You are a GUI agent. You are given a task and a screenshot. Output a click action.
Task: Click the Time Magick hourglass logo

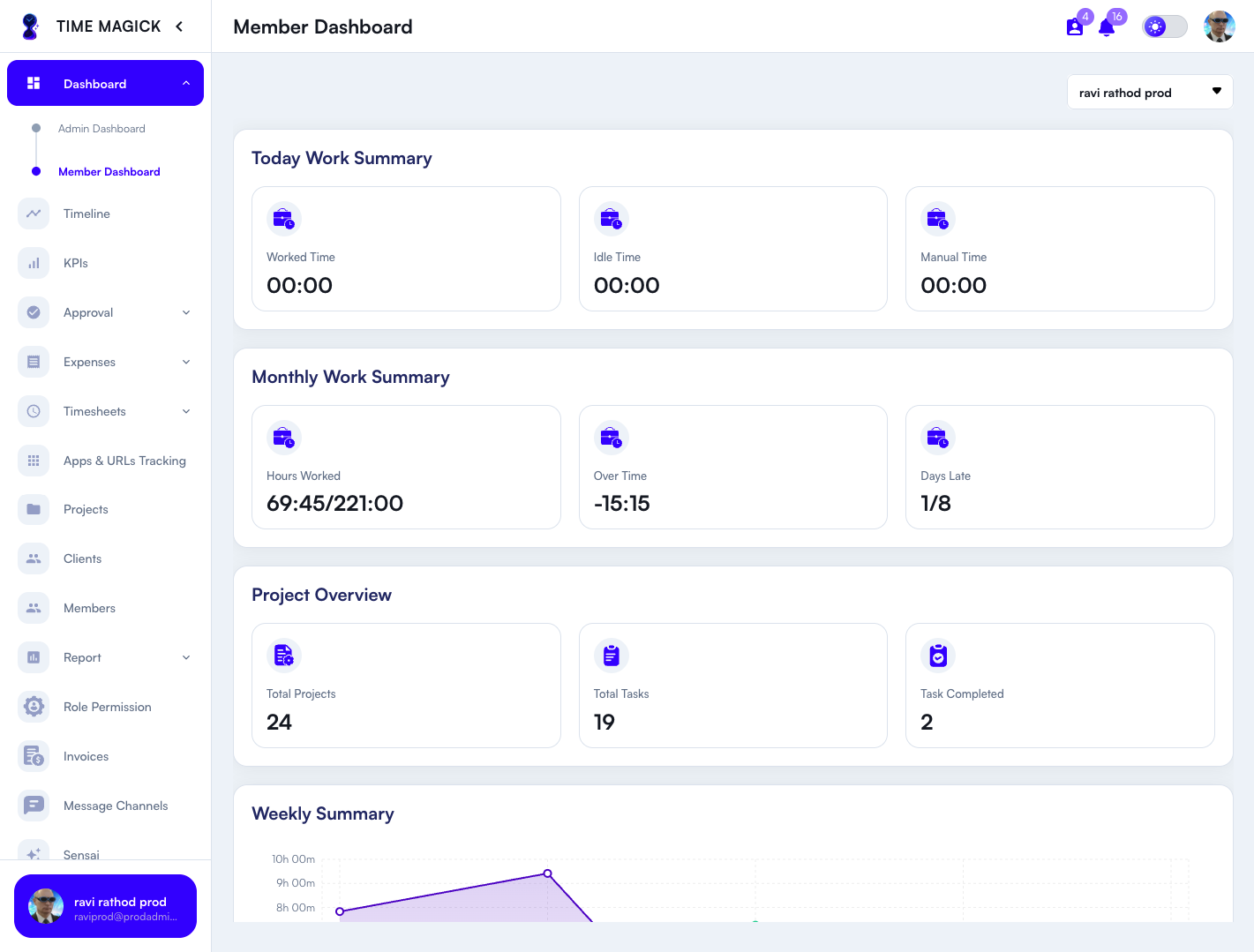click(31, 26)
